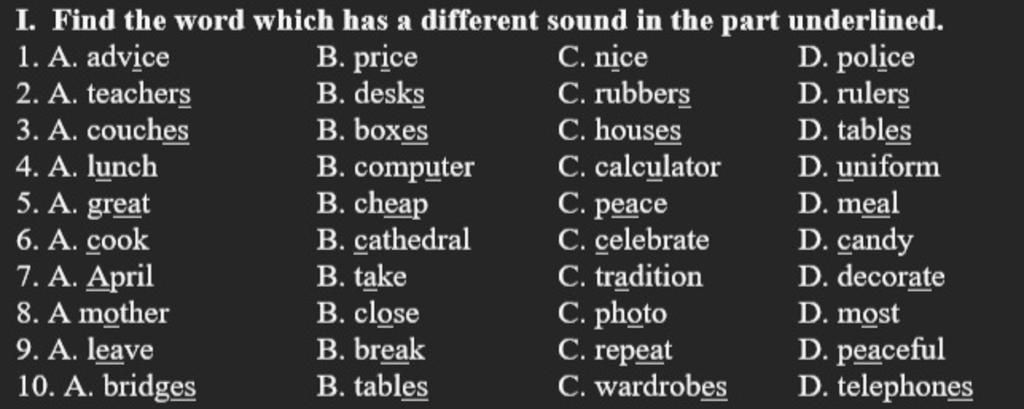Screen dimensions: 1024x409
Task: Choose A. lunch in question 4
Action: point(103,168)
